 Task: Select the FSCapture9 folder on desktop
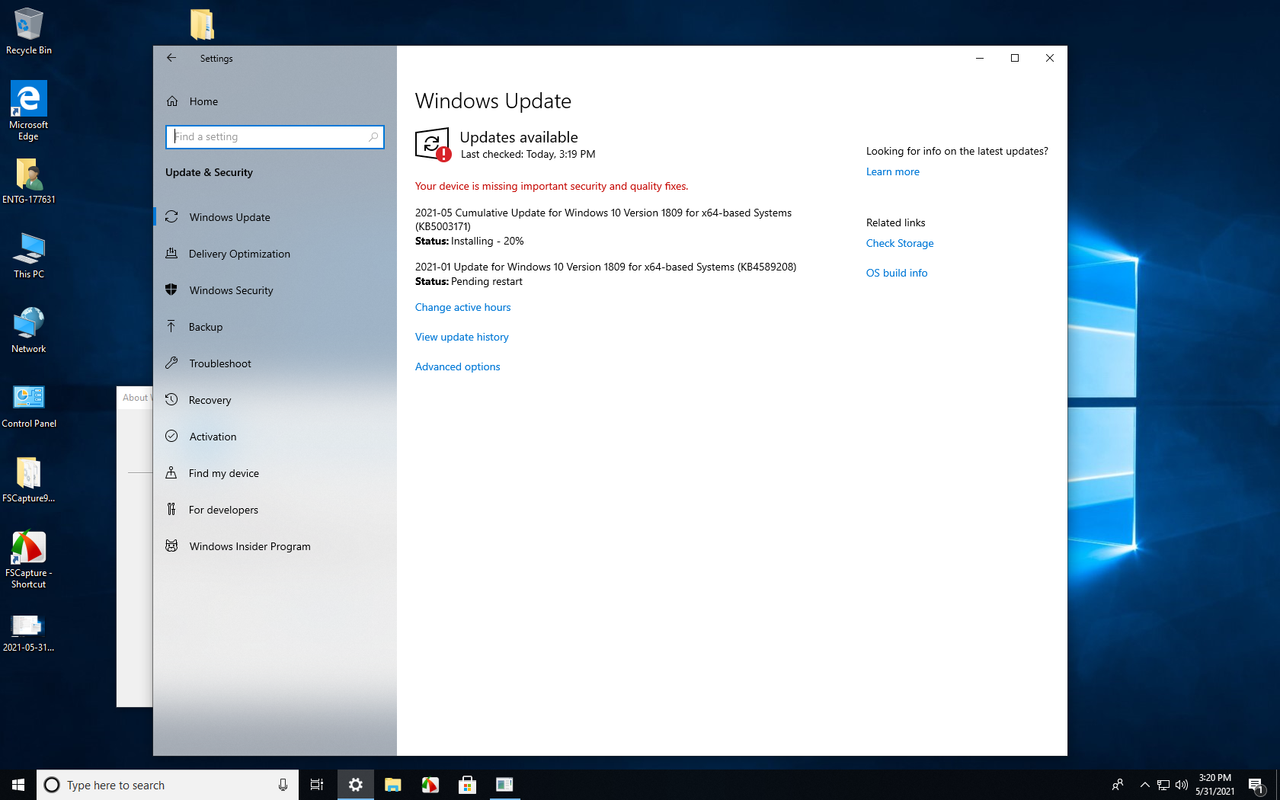[x=29, y=480]
